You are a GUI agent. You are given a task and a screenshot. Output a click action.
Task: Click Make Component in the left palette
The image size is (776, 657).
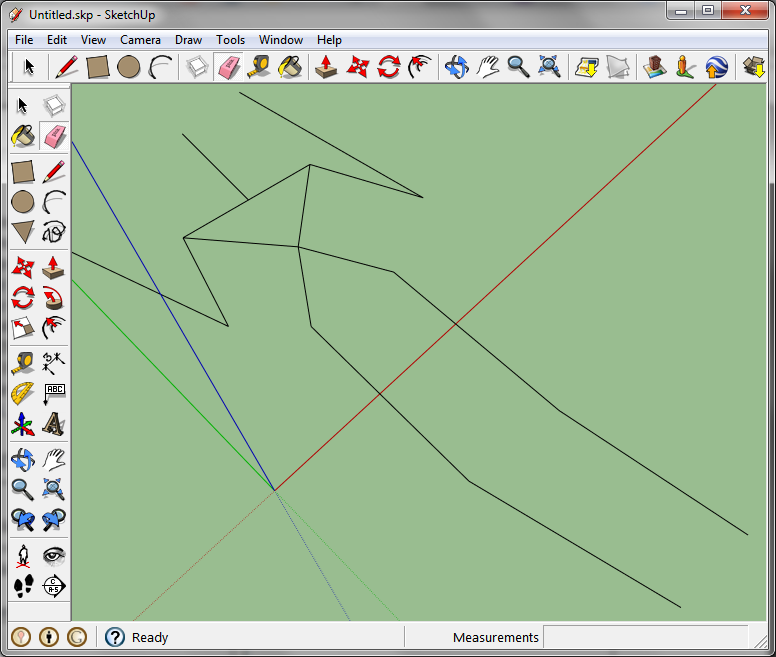pyautogui.click(x=53, y=105)
